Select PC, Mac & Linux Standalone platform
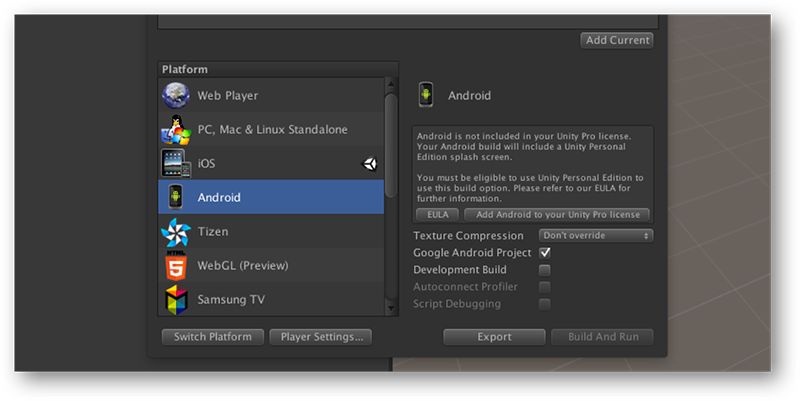The image size is (800, 401). (271, 130)
